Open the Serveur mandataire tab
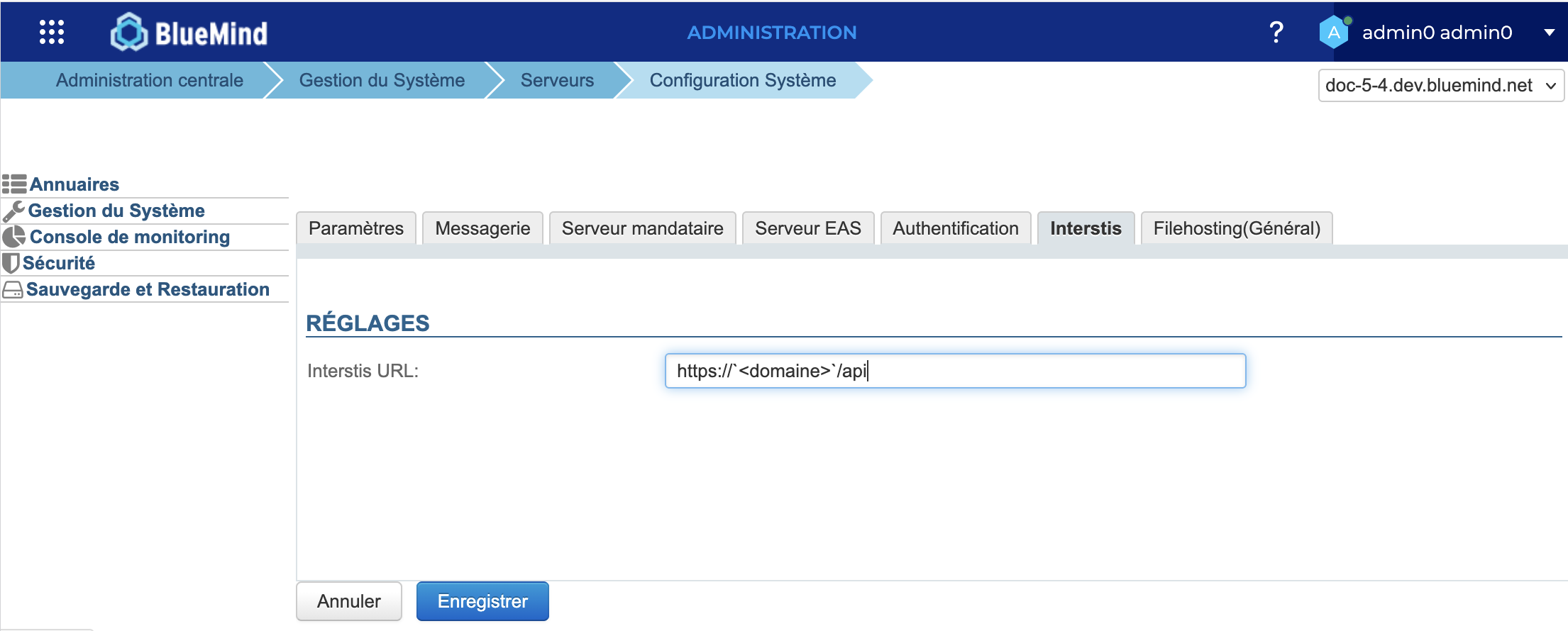Image resolution: width=1568 pixels, height=631 pixels. pos(642,228)
